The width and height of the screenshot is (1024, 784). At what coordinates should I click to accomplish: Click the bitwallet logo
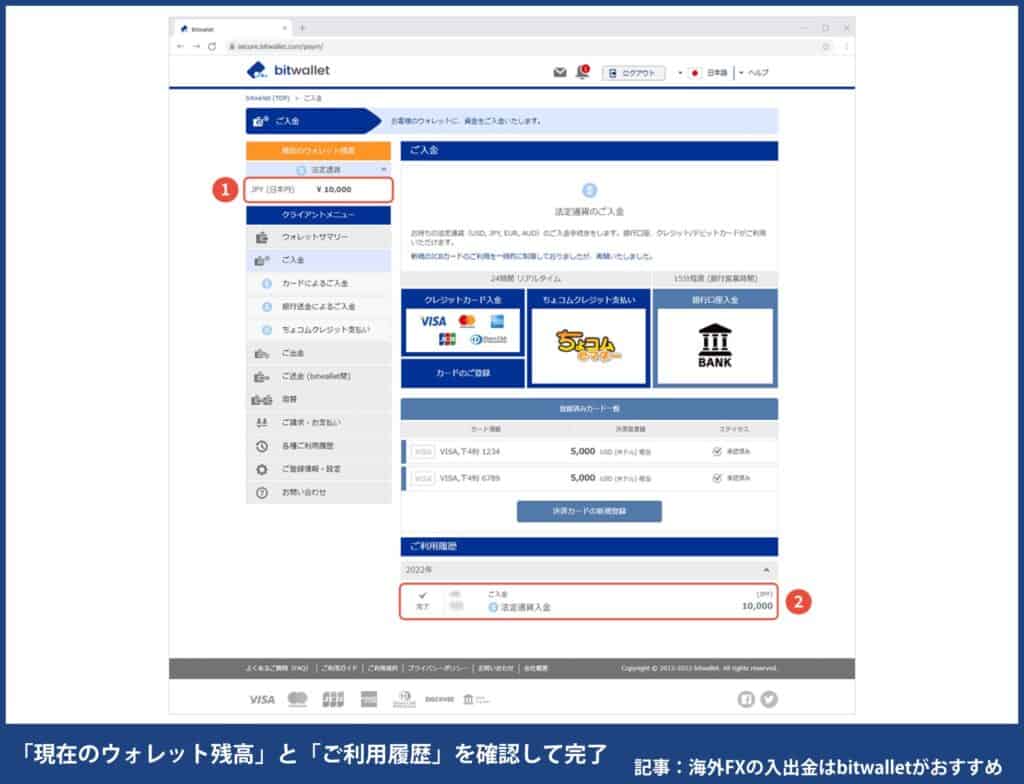[x=288, y=71]
